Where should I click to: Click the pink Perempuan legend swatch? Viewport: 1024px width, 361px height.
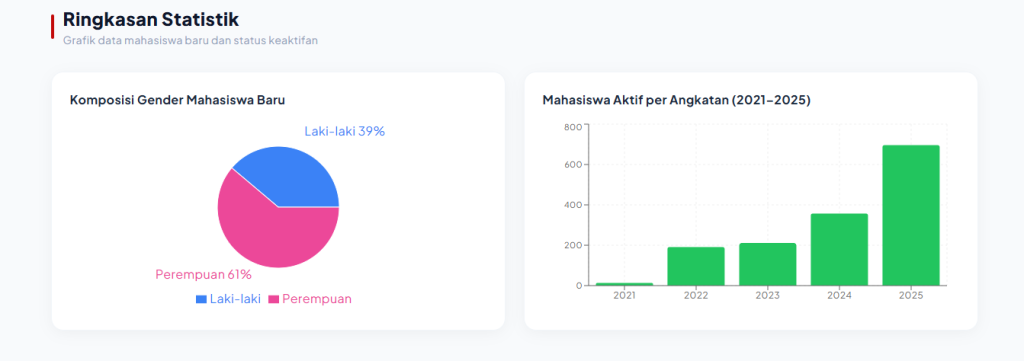click(x=274, y=300)
